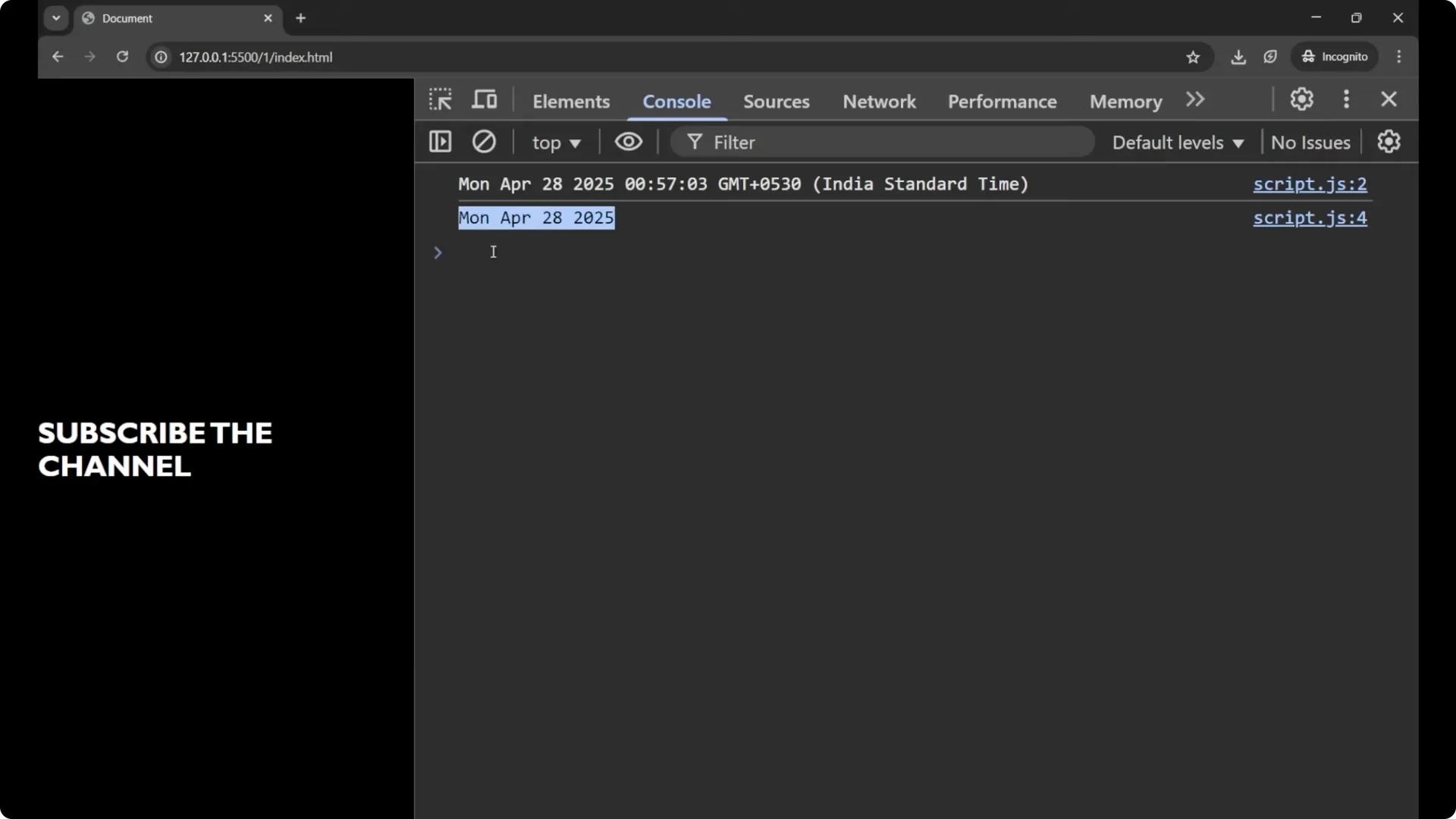The height and width of the screenshot is (819, 1456).
Task: Open the JavaScript context dropdown labeled top
Action: click(x=556, y=143)
